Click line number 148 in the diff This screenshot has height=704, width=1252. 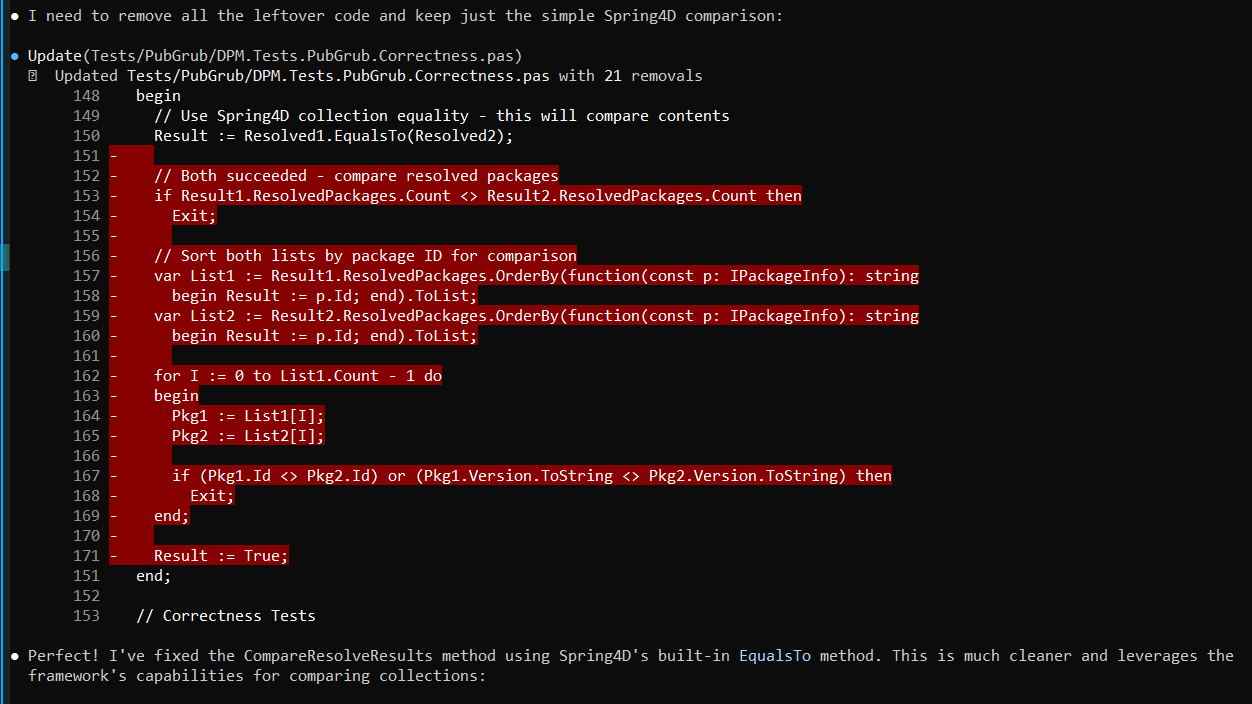(87, 96)
